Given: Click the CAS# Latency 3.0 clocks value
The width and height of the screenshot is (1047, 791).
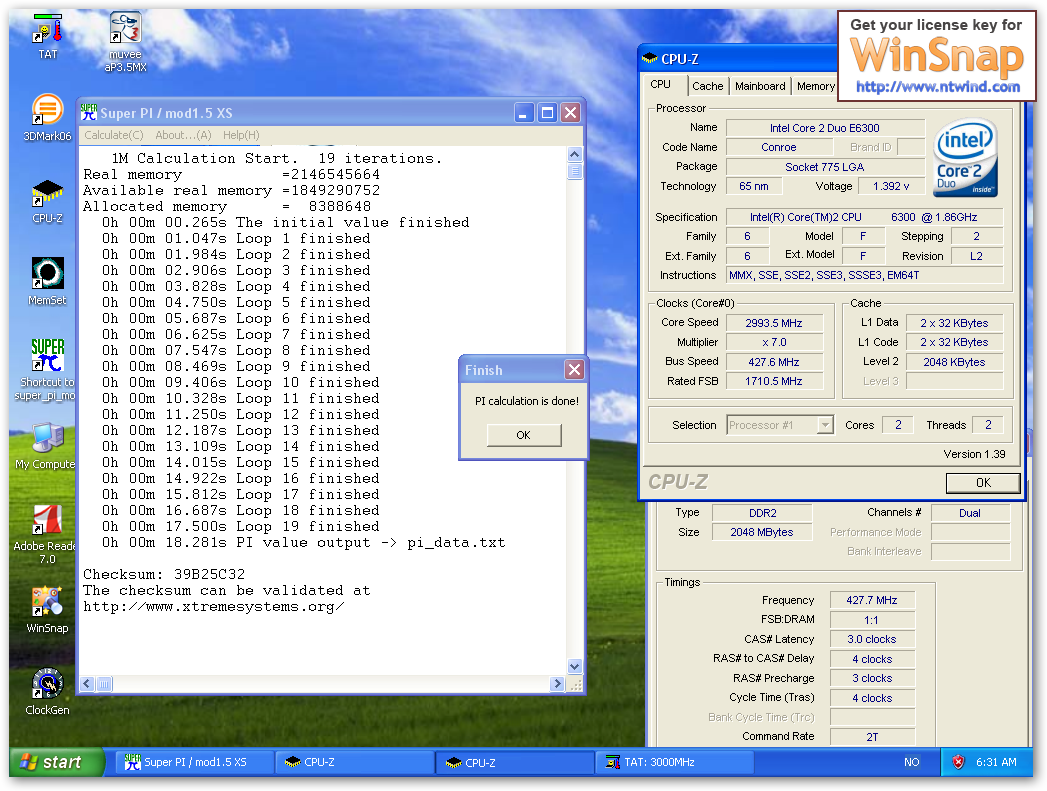Looking at the screenshot, I should [872, 639].
